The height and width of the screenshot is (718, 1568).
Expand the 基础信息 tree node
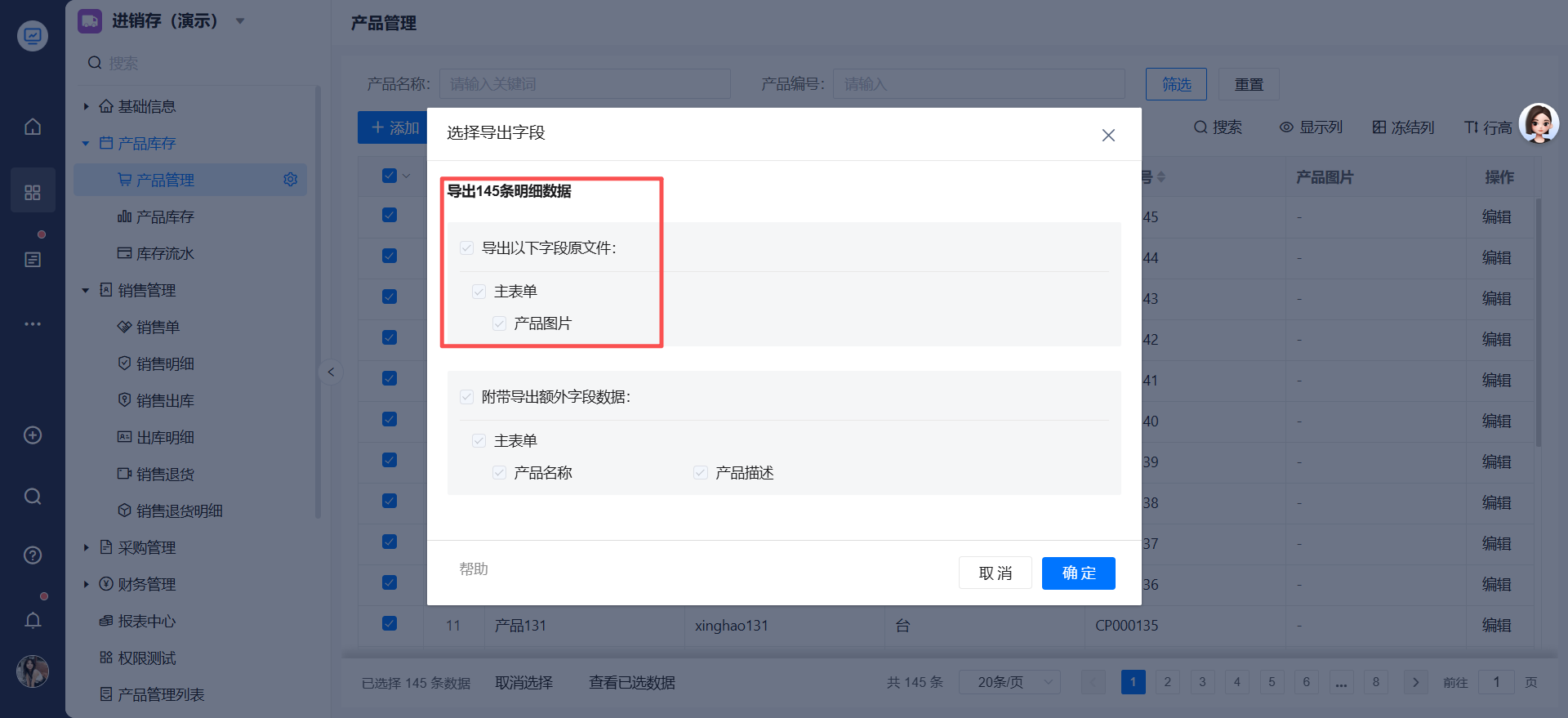[86, 107]
